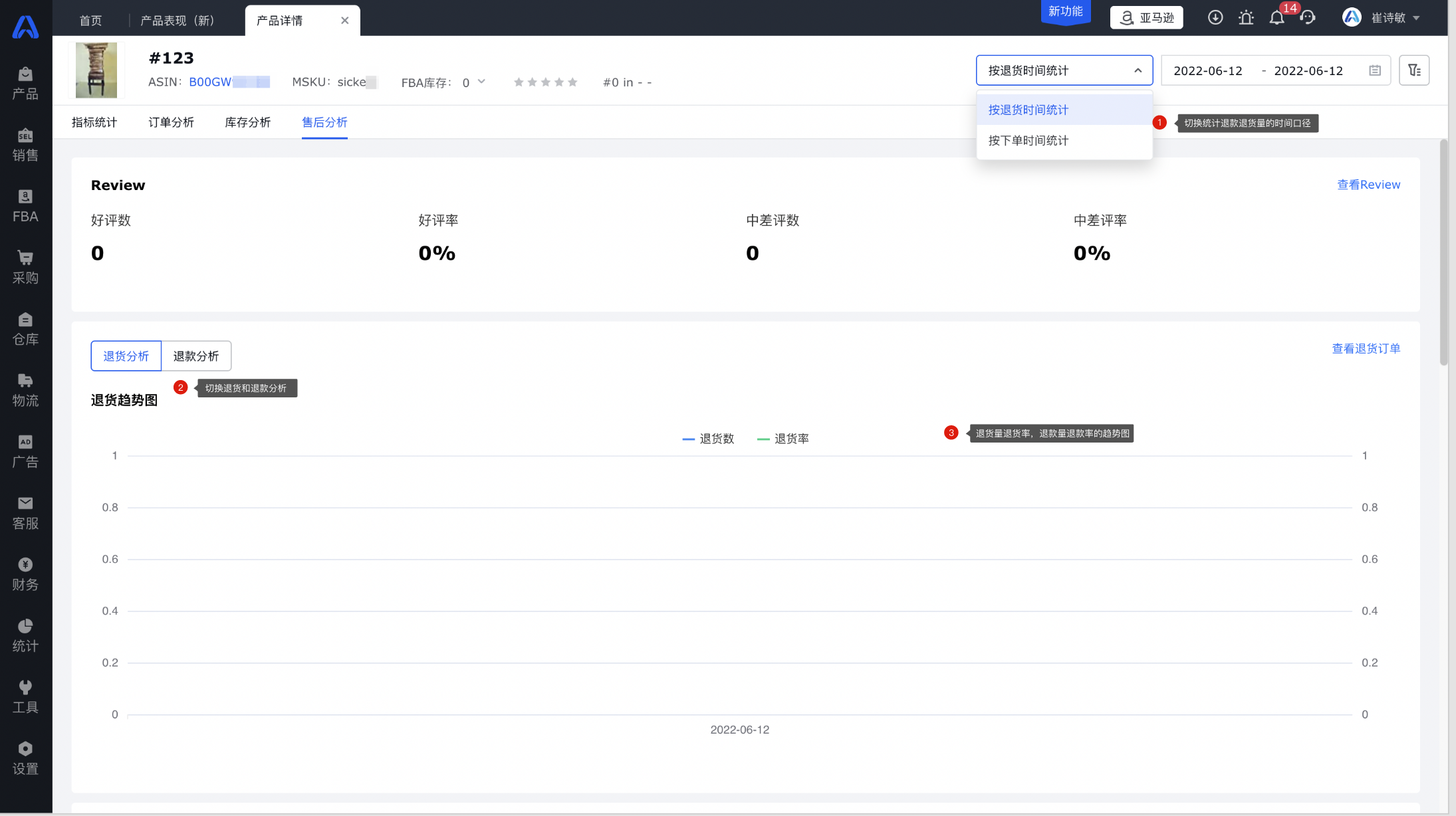Expand the FBA库存 chevron arrow
This screenshot has height=816, width=1456.
(482, 82)
